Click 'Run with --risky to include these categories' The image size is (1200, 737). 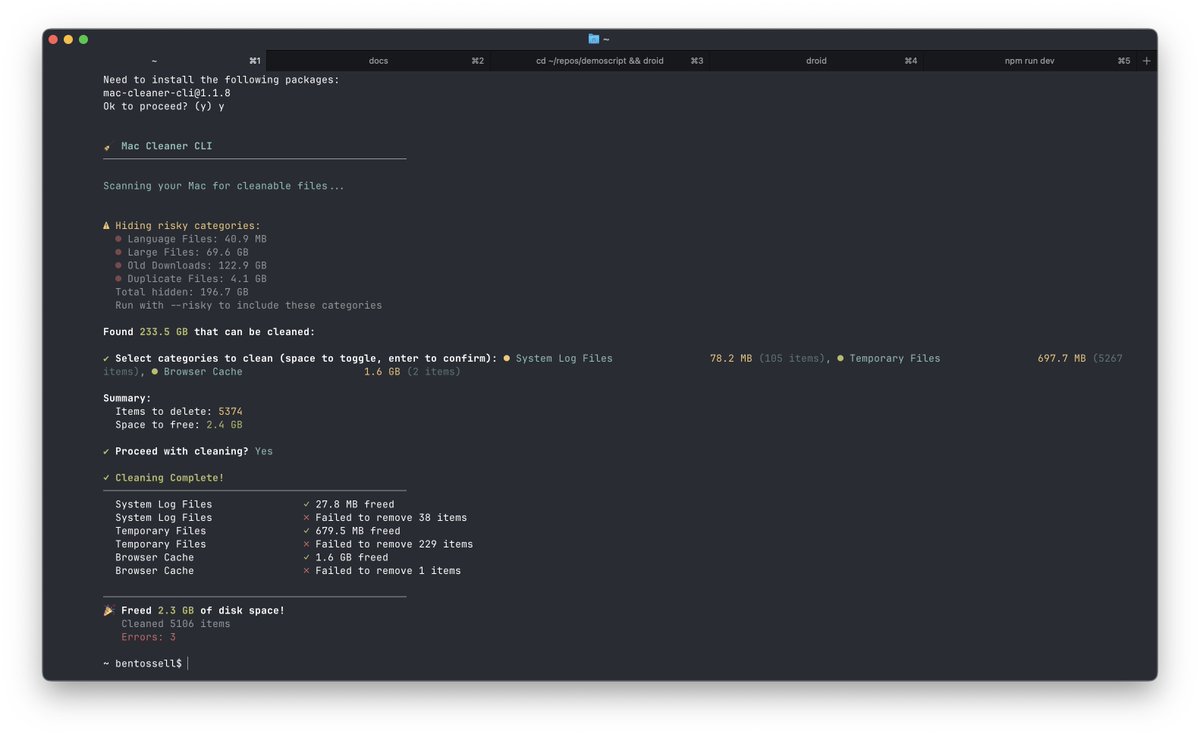[x=249, y=305]
